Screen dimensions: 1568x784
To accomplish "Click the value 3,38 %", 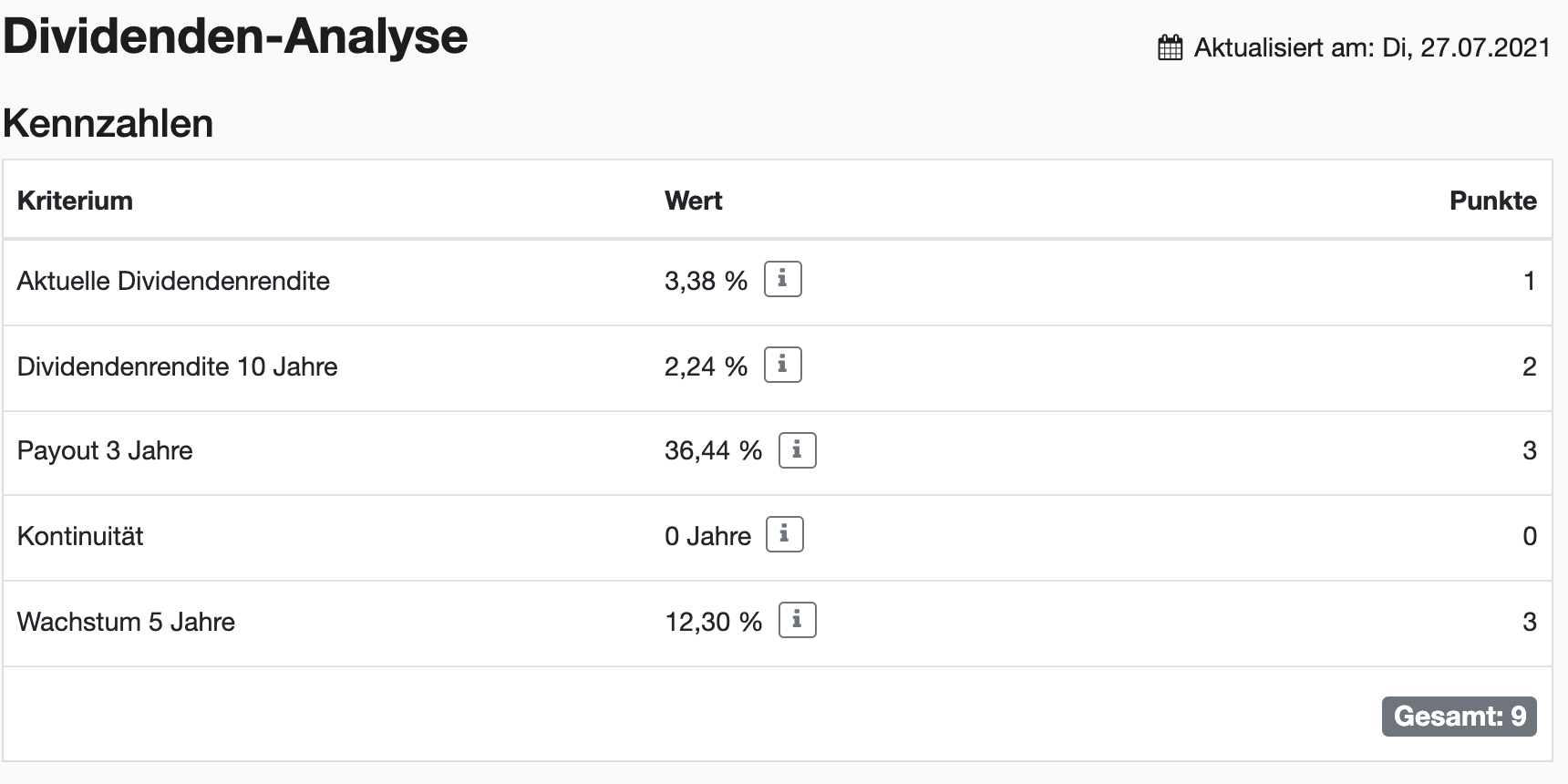I will coord(706,281).
